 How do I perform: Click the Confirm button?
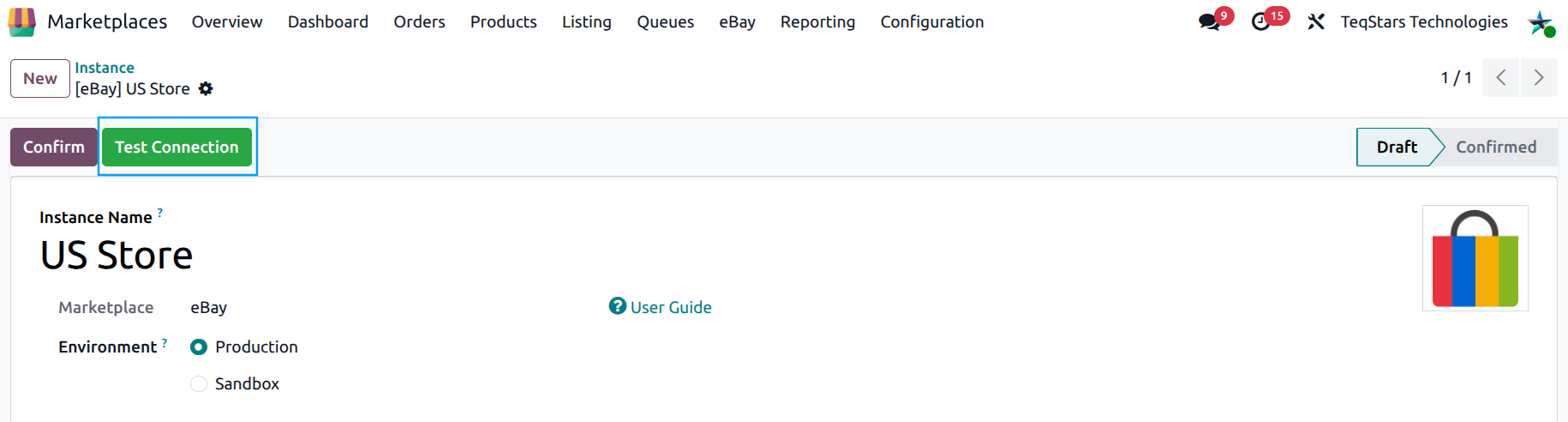pyautogui.click(x=54, y=147)
